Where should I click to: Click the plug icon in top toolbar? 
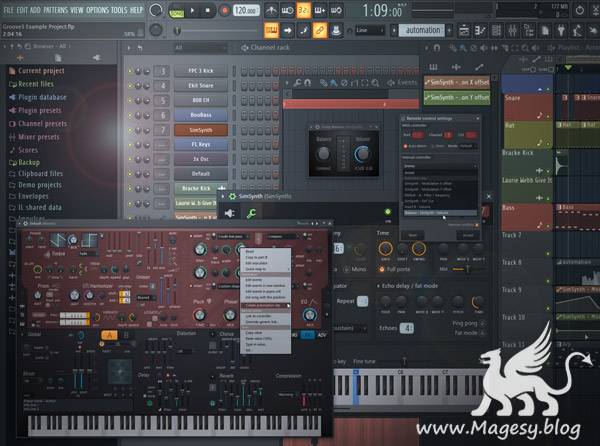[x=561, y=30]
